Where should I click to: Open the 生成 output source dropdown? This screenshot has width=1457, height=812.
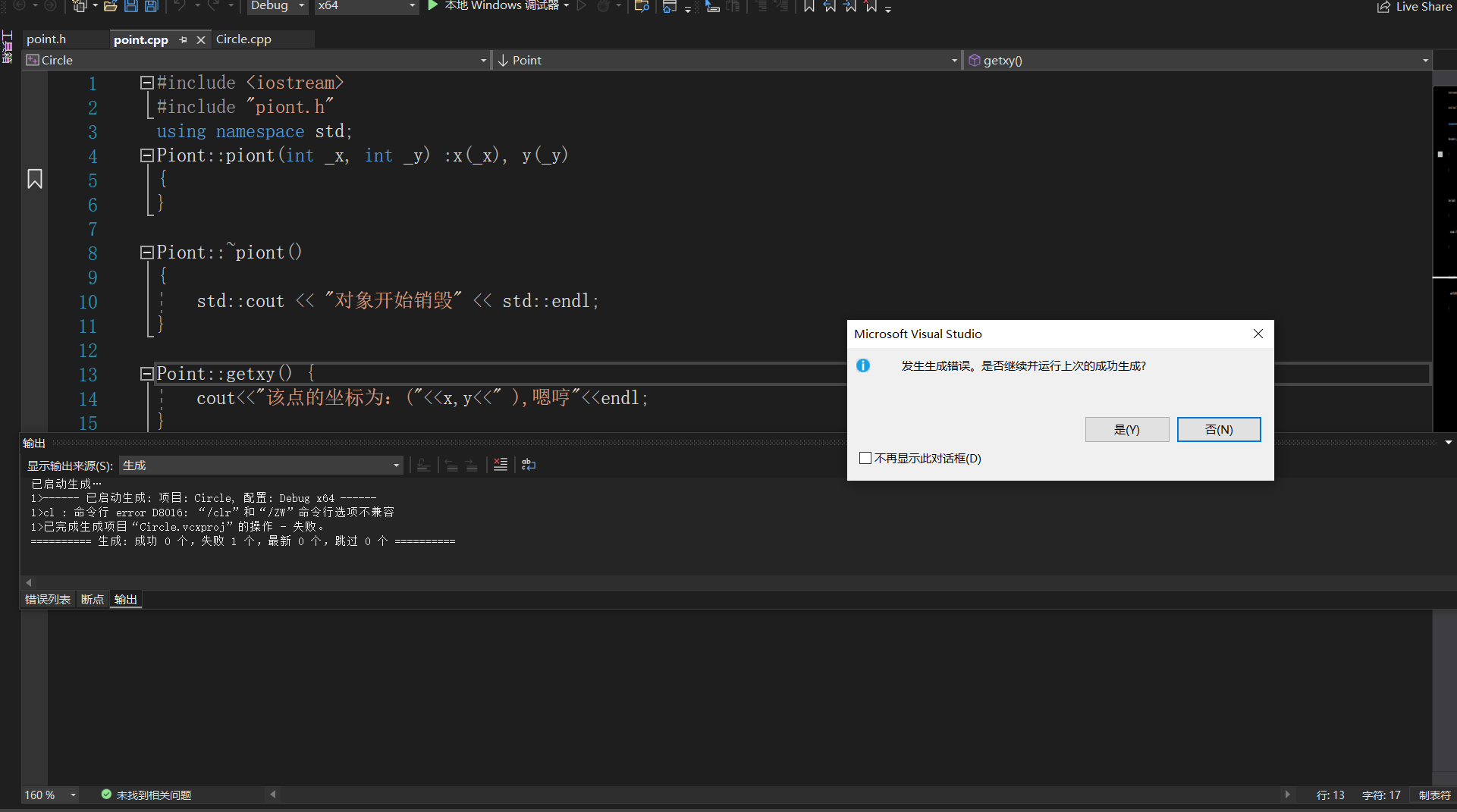(396, 465)
